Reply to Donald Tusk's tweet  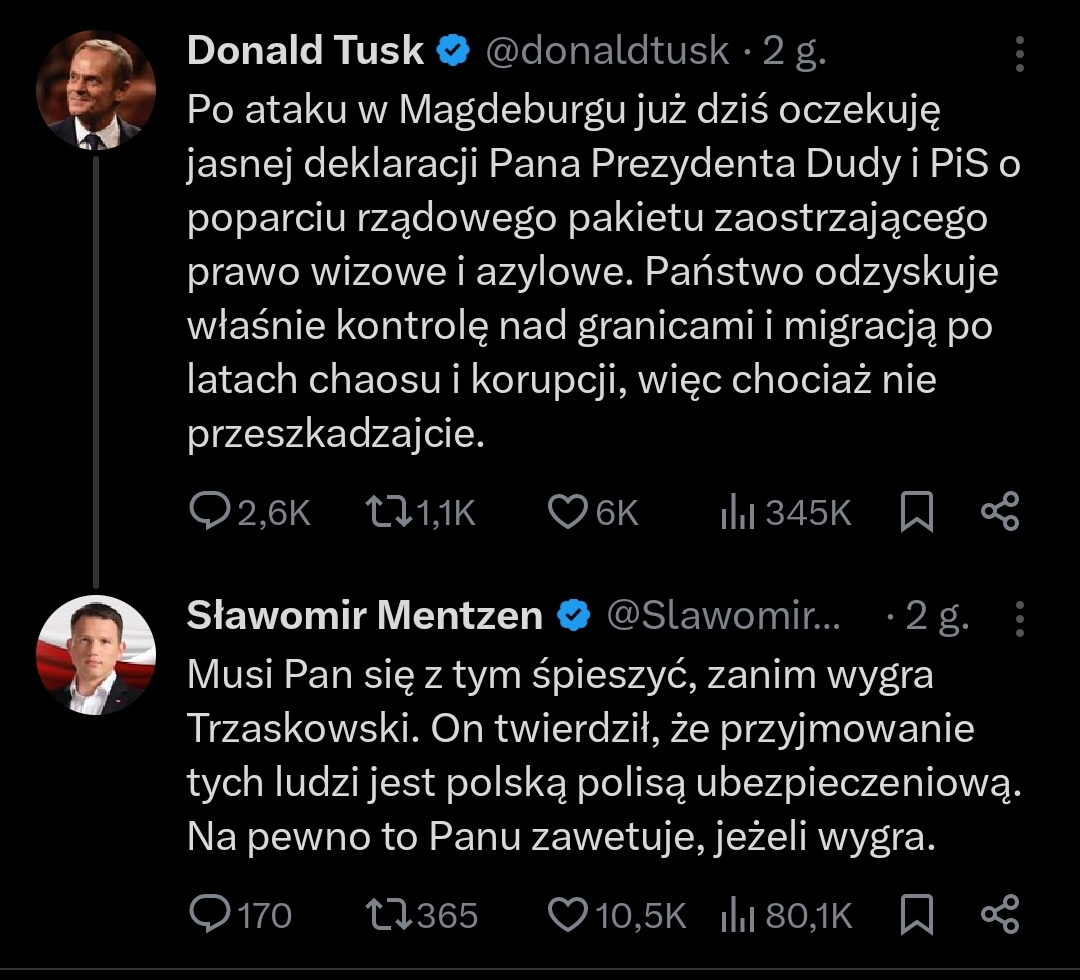(x=211, y=513)
